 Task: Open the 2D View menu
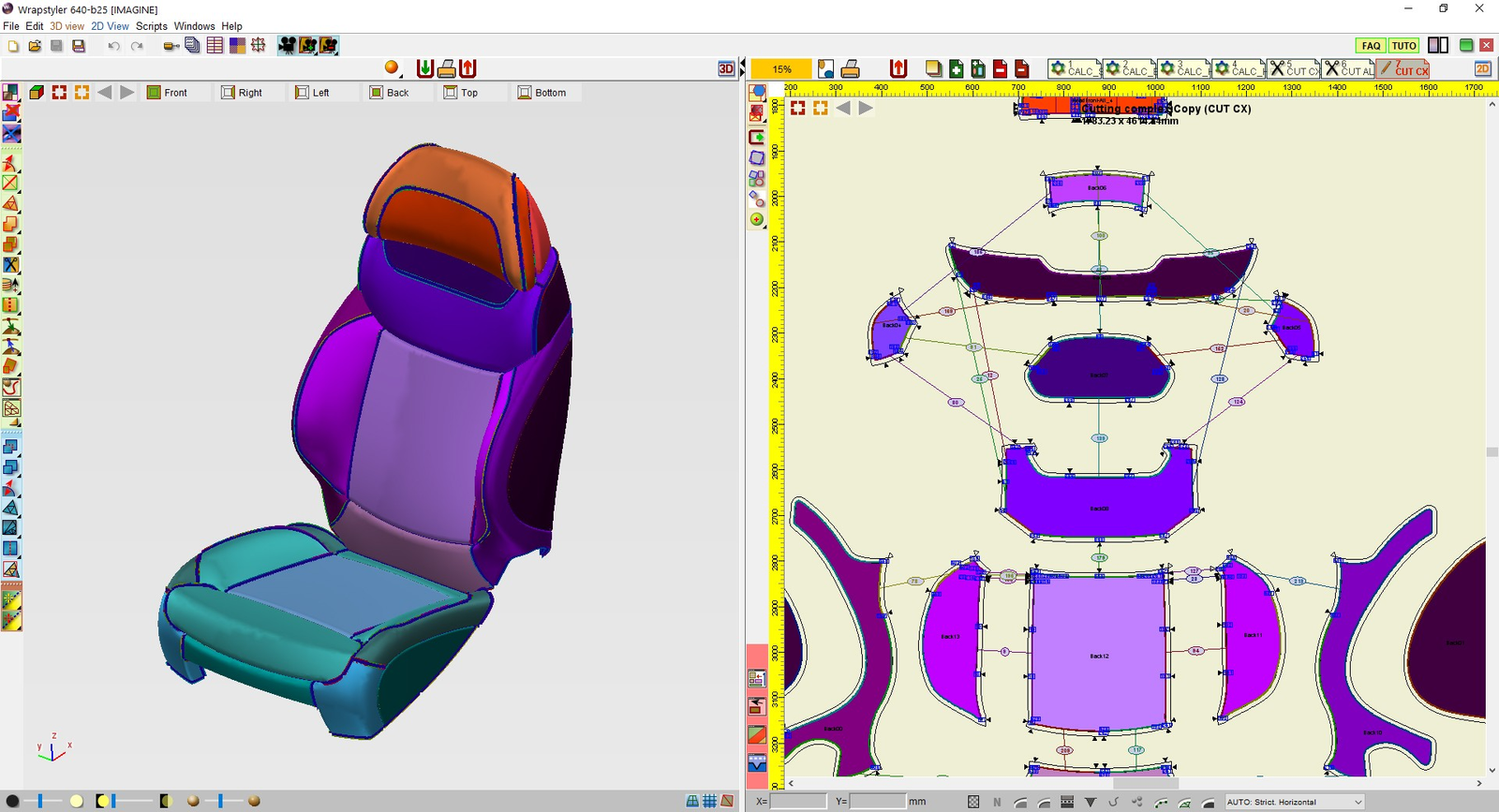tap(110, 26)
